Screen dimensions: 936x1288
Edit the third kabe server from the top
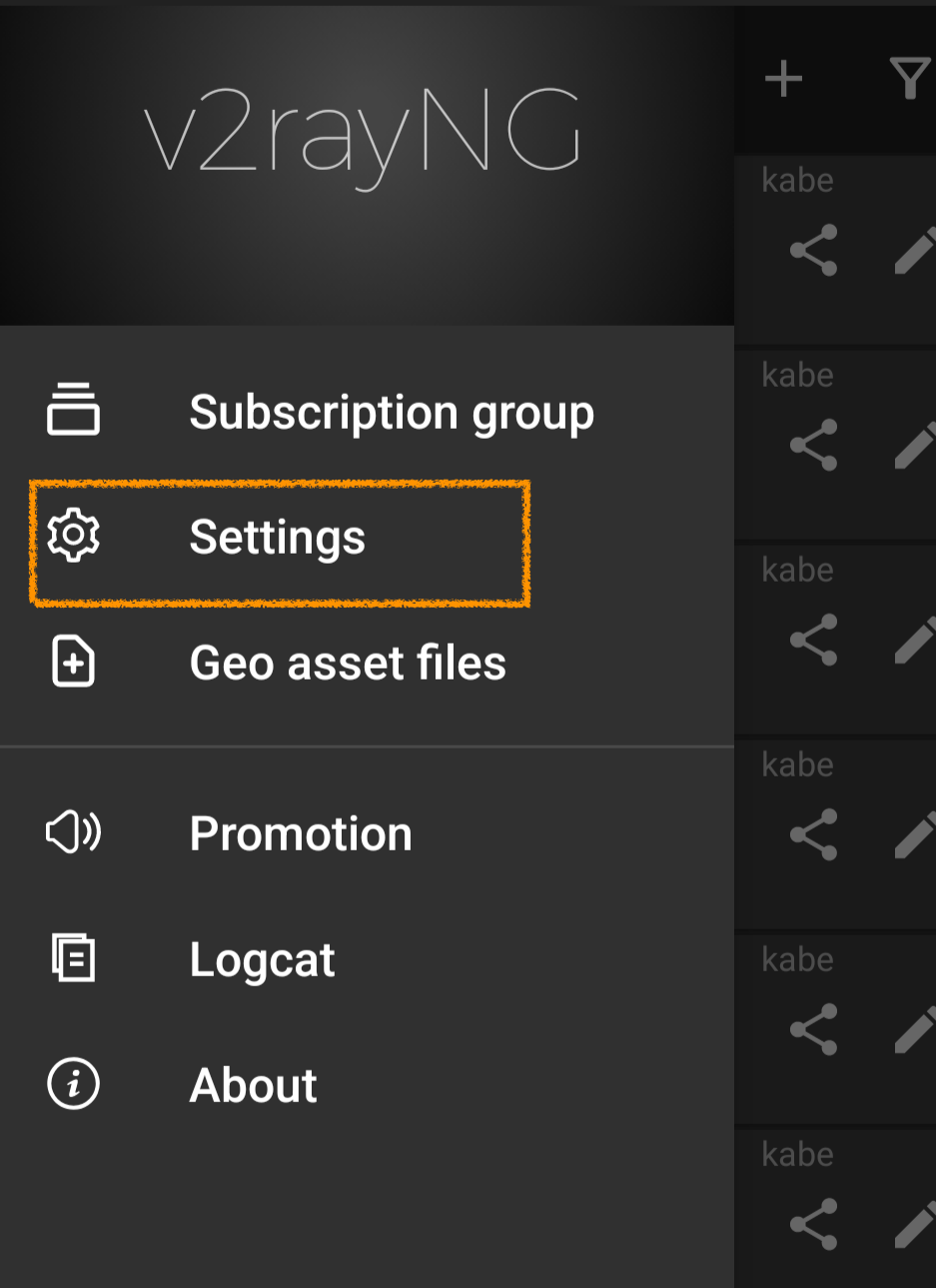pyautogui.click(x=915, y=640)
